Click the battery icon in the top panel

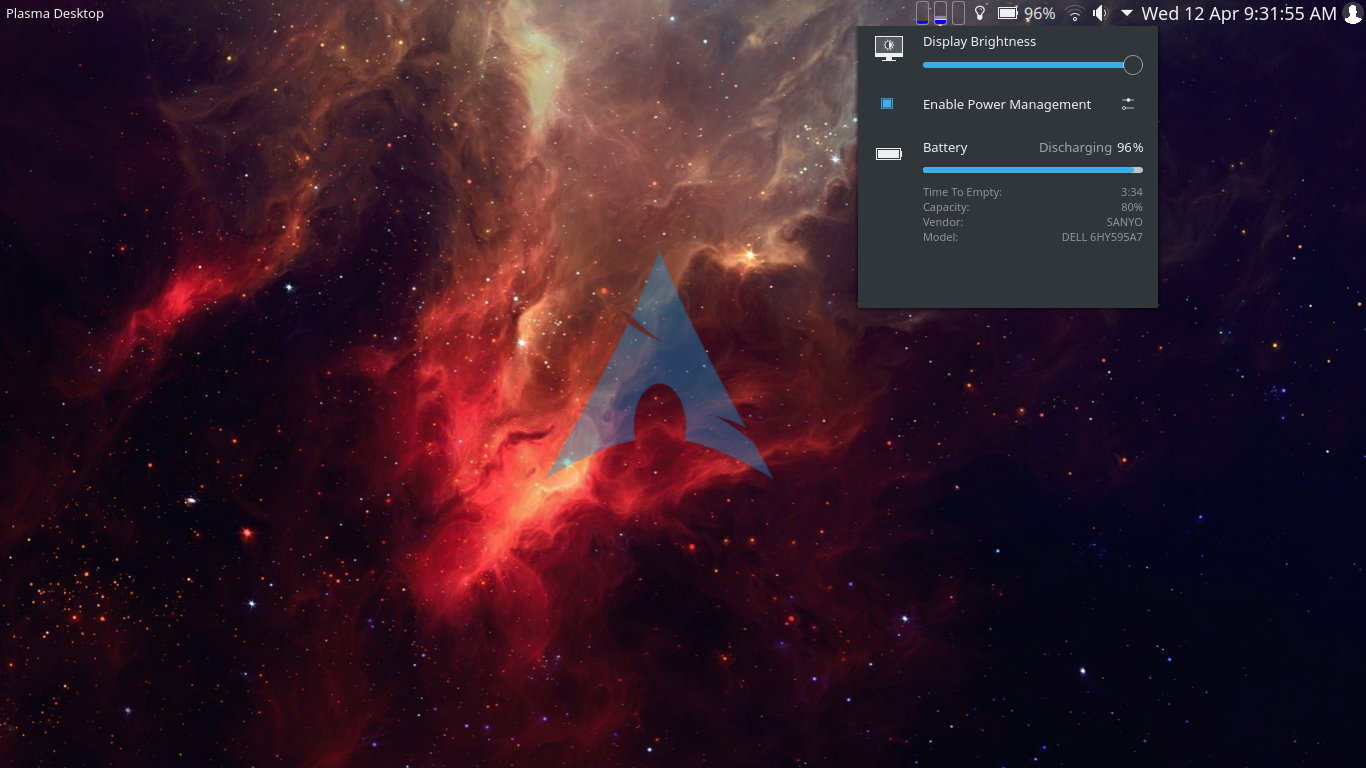[x=1008, y=13]
